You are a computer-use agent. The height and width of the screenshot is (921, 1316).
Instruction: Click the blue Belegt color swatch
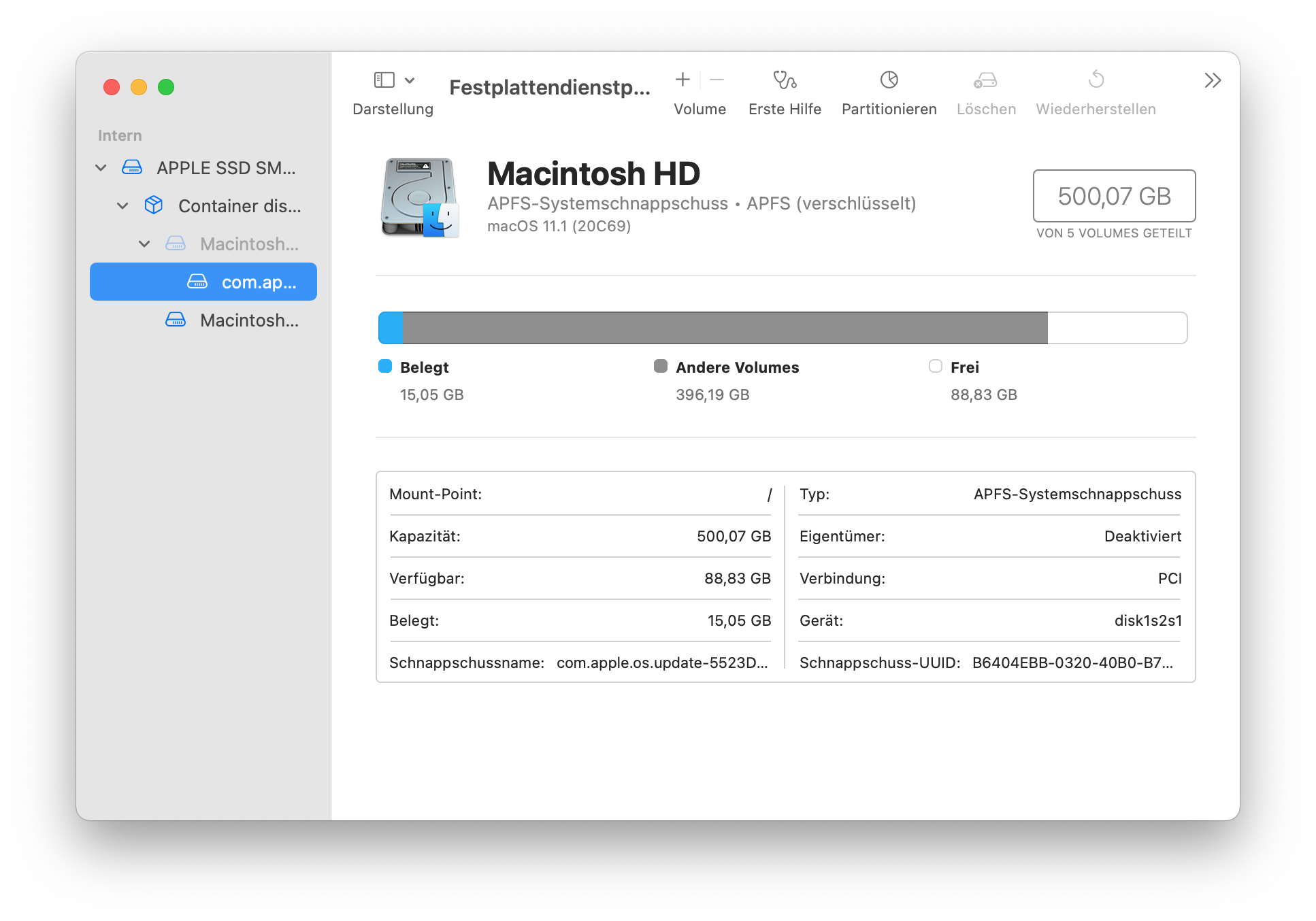[x=385, y=367]
